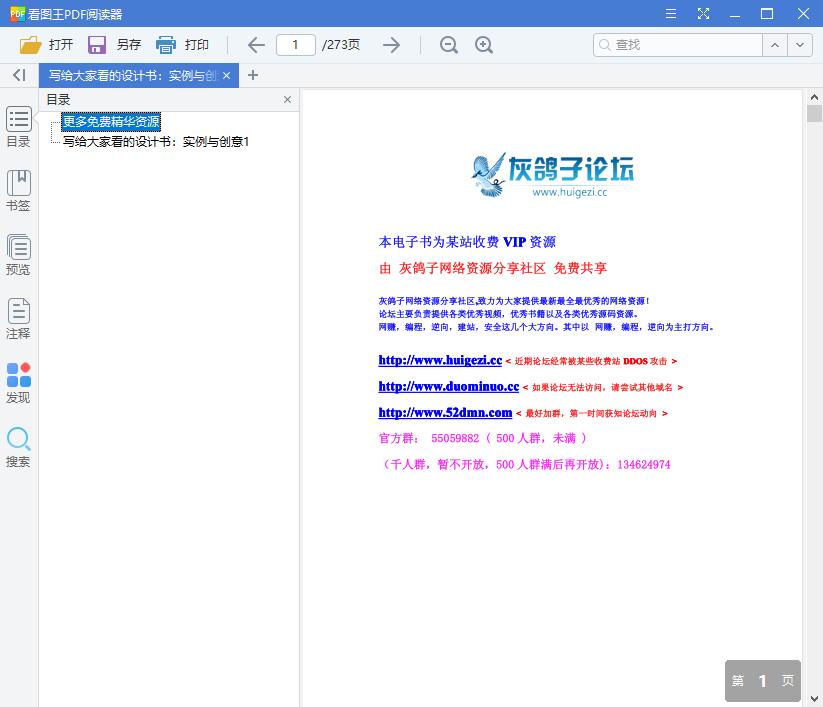Click vertical scrollbar up arrow
The width and height of the screenshot is (823, 707).
coord(814,97)
